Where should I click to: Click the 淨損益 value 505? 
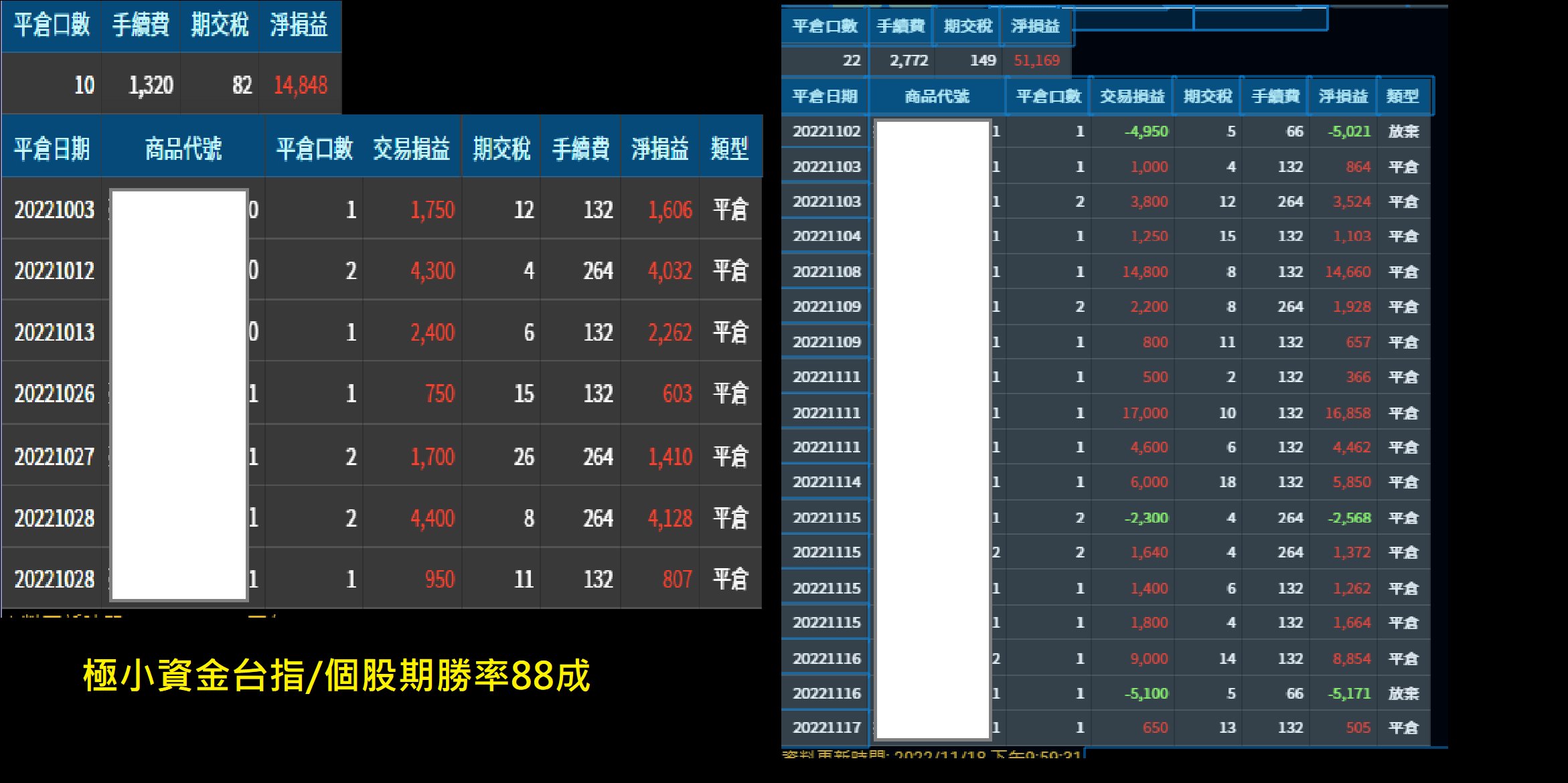pyautogui.click(x=1358, y=727)
